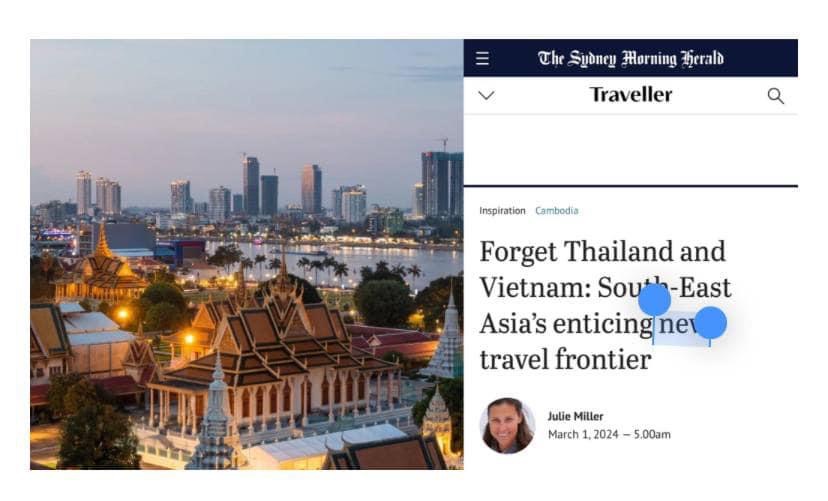The width and height of the screenshot is (828, 501).
Task: Open the Traveller section heading
Action: [x=631, y=95]
